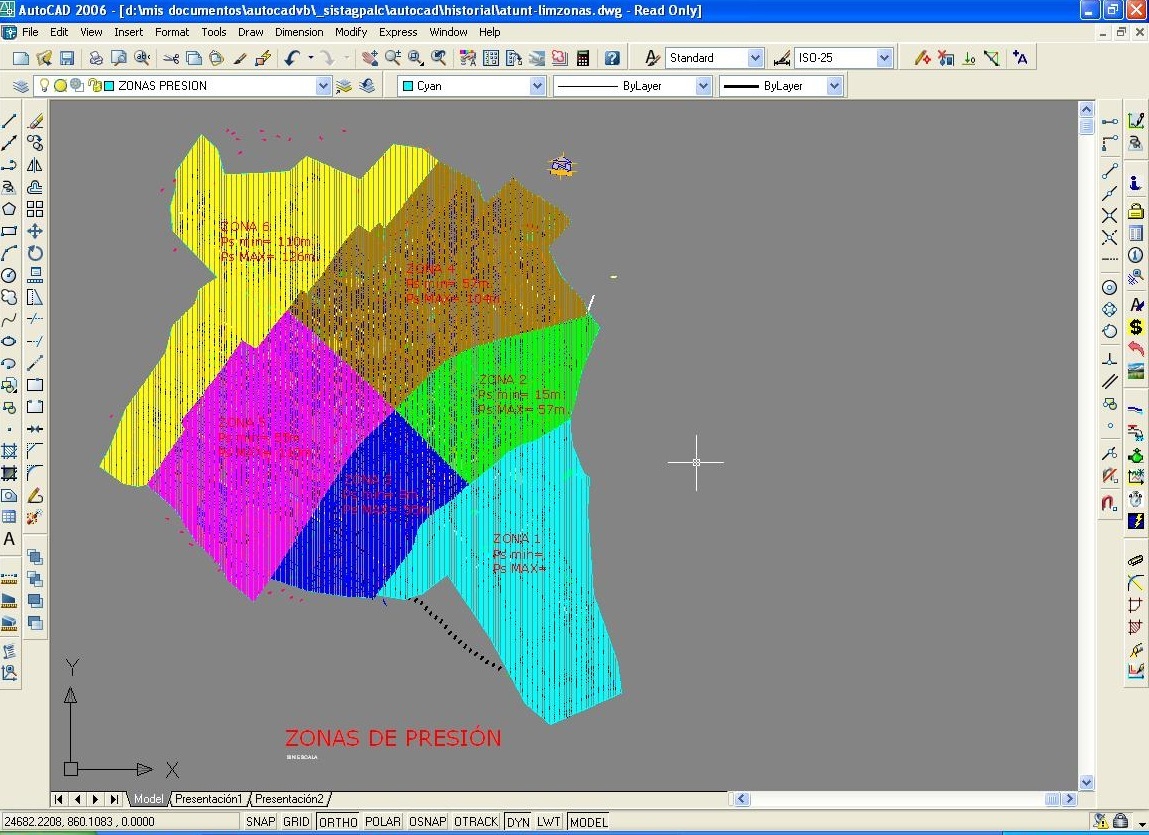Click the Multiline Text tool
This screenshot has width=1149, height=835.
tap(9, 539)
